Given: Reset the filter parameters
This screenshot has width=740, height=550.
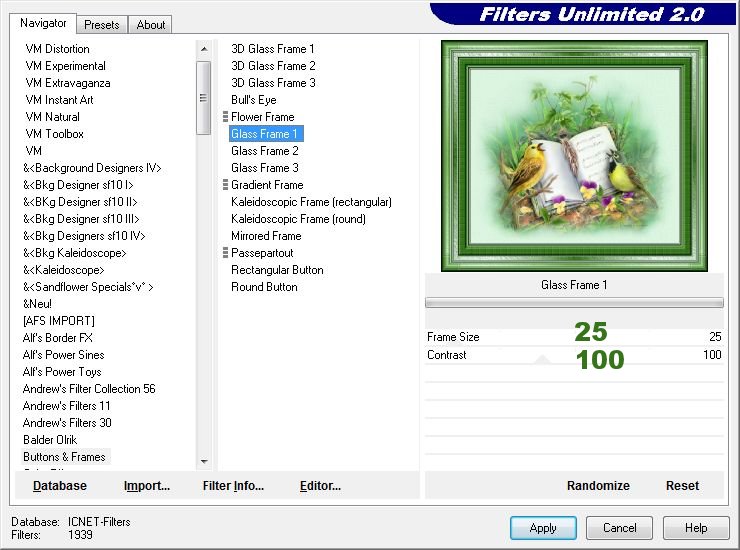Looking at the screenshot, I should (x=682, y=485).
